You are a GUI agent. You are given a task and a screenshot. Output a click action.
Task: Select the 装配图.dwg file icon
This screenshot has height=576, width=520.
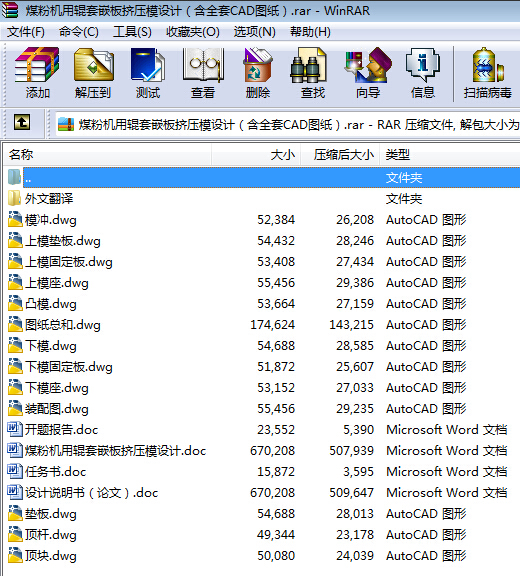15,408
